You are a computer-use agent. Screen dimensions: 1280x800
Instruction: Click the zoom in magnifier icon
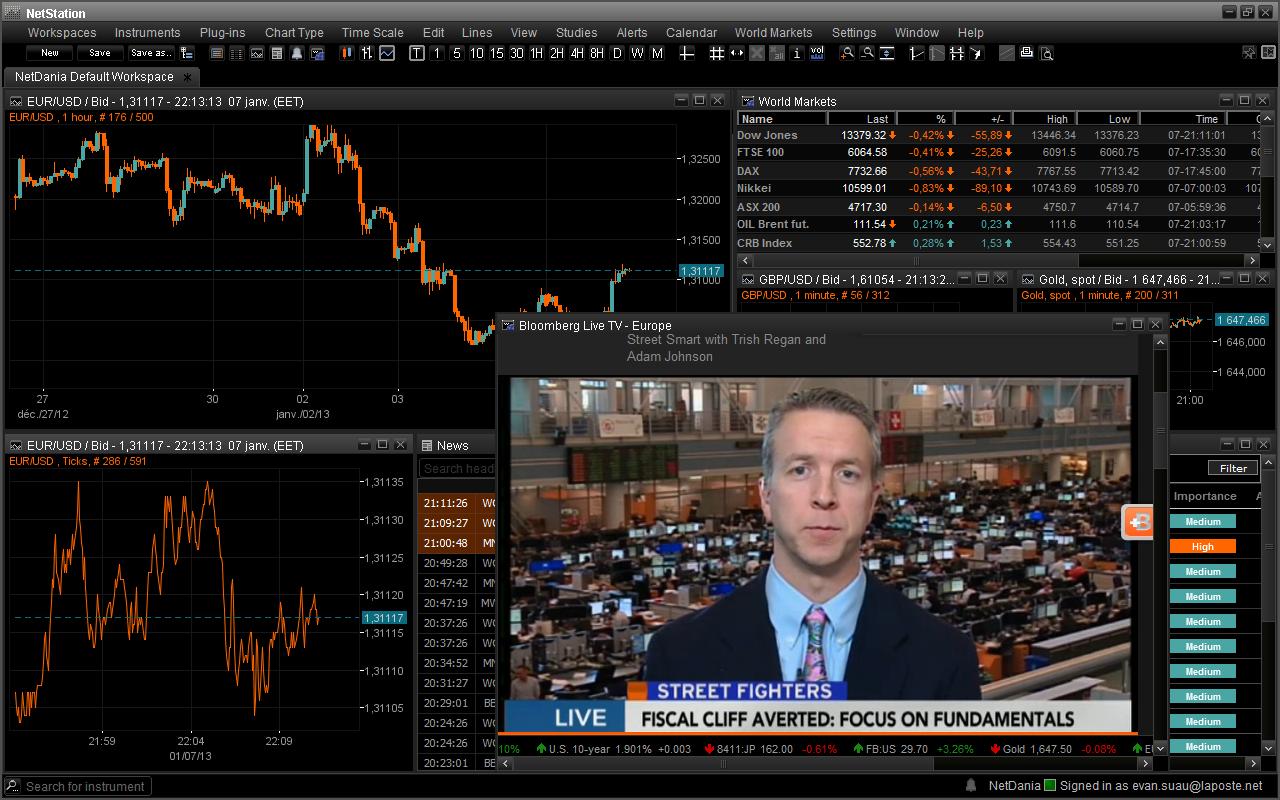tap(847, 53)
